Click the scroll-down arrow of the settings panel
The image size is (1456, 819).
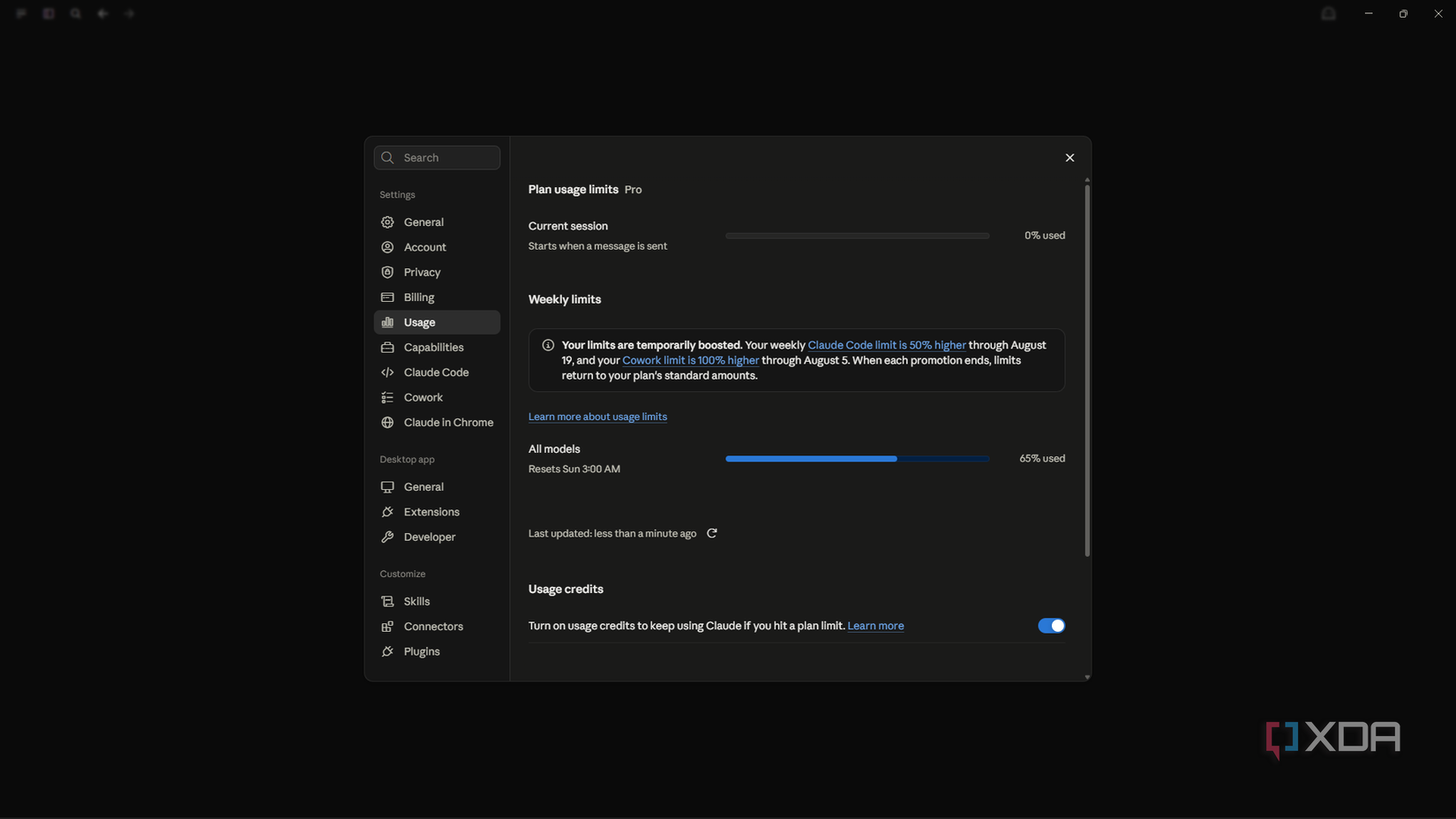(x=1087, y=677)
